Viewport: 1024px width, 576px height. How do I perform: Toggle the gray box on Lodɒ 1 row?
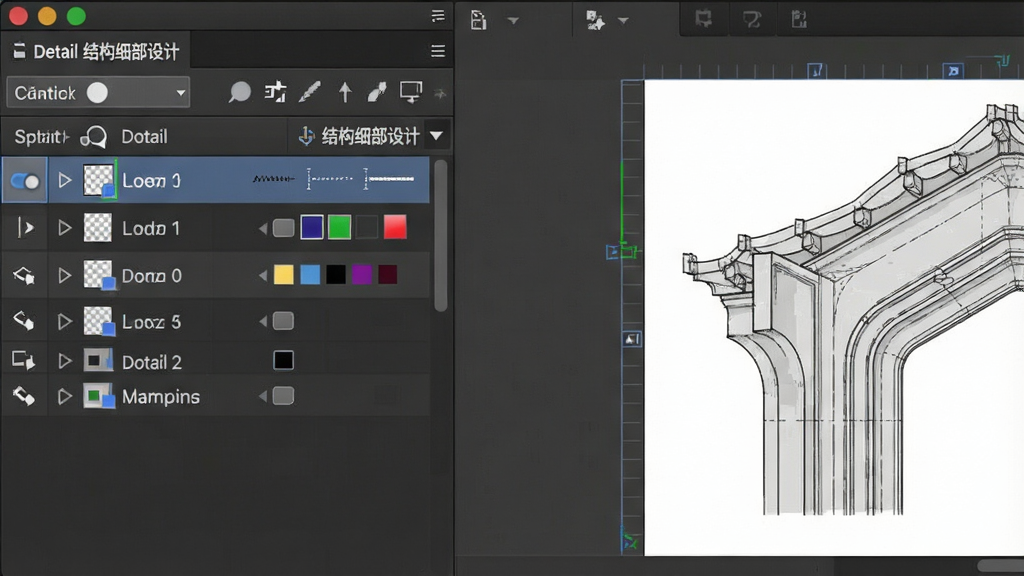283,228
